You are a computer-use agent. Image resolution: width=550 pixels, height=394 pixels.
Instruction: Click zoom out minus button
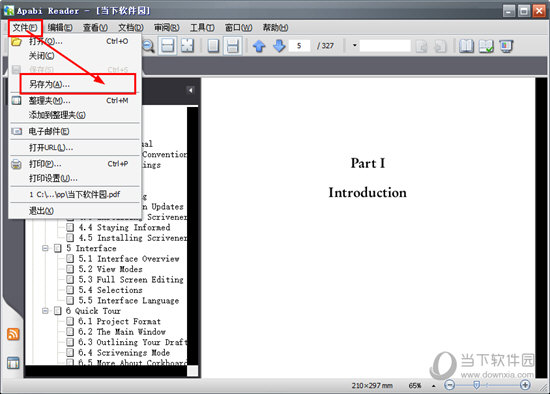(450, 385)
